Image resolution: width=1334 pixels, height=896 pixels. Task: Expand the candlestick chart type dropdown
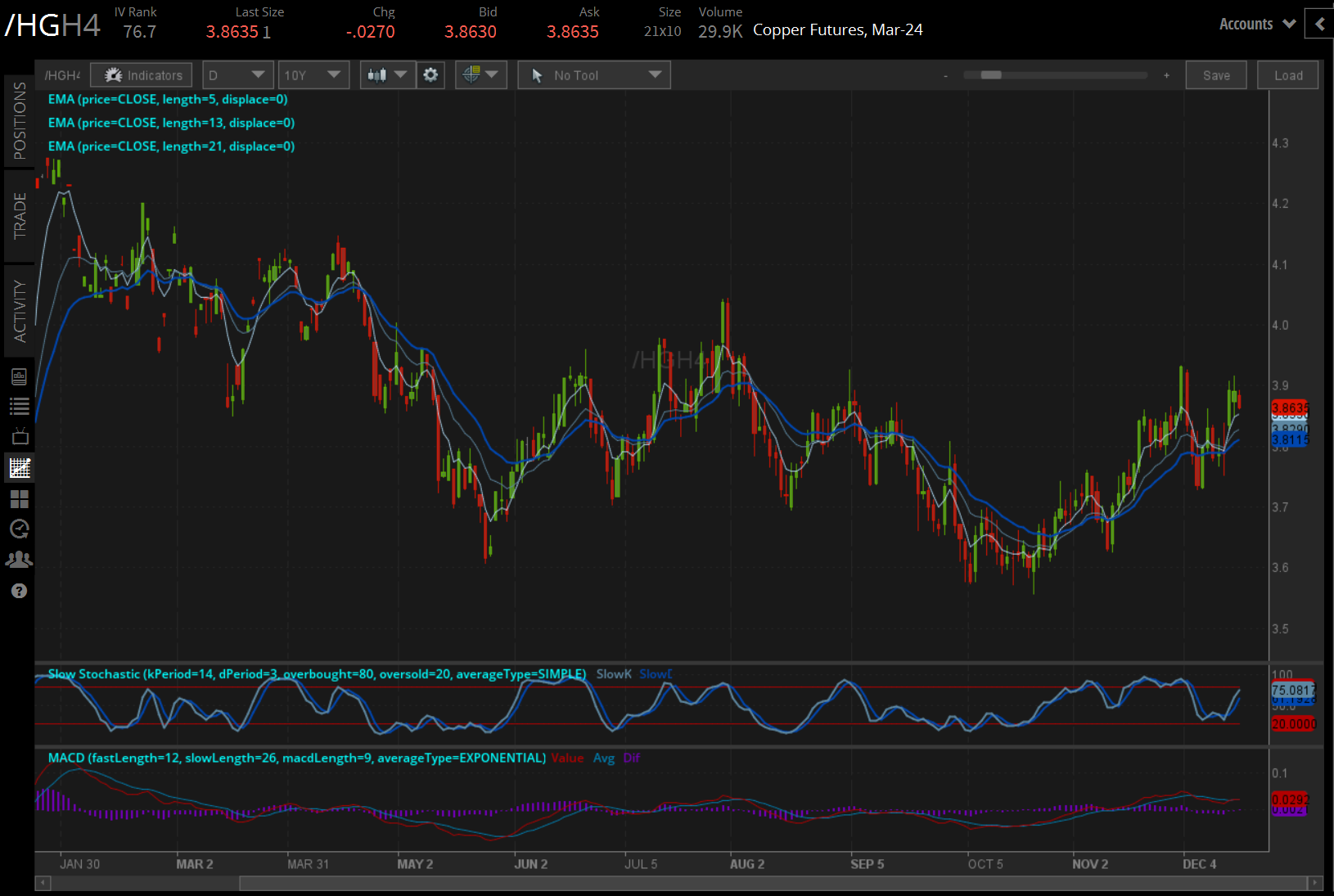tap(386, 75)
